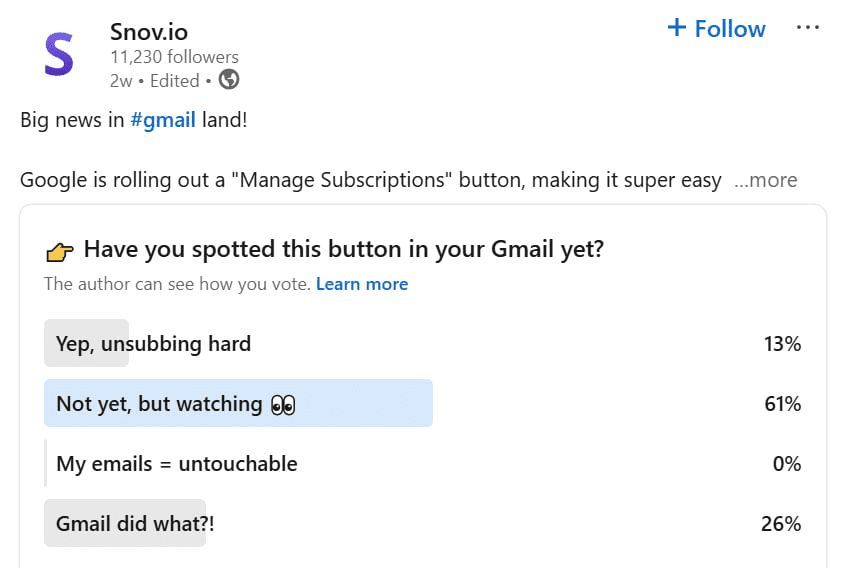Pick the "Gmail did what?!" poll answer
This screenshot has width=841, height=568.
(x=136, y=524)
